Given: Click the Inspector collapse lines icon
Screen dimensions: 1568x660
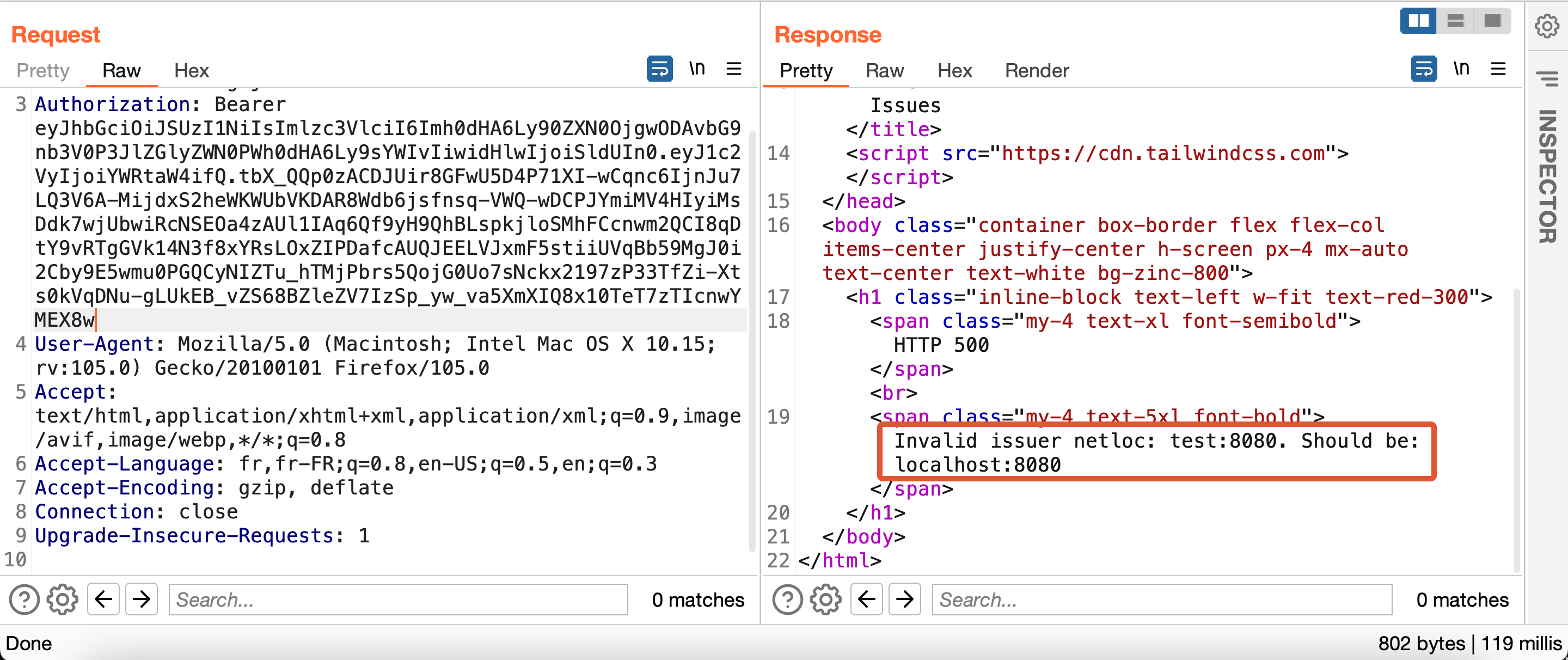Looking at the screenshot, I should pyautogui.click(x=1547, y=78).
